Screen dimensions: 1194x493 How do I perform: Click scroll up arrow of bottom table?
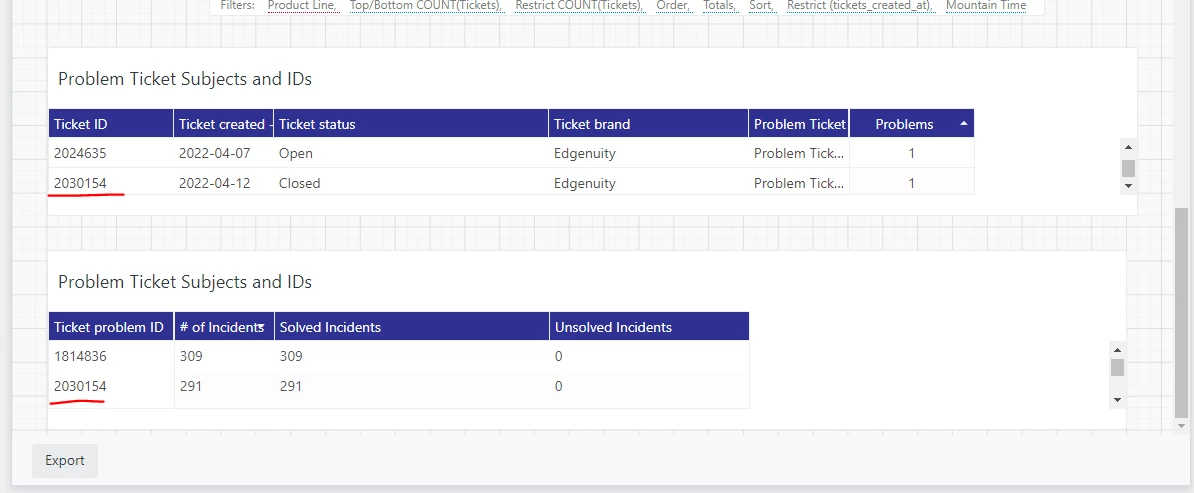[1117, 349]
